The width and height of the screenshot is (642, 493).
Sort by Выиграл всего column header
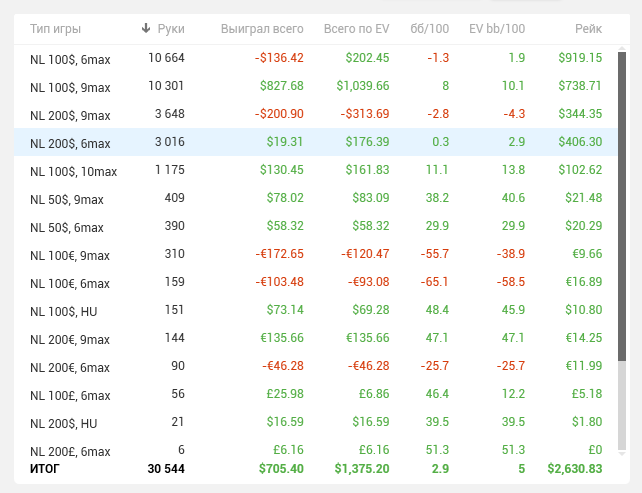tap(261, 28)
